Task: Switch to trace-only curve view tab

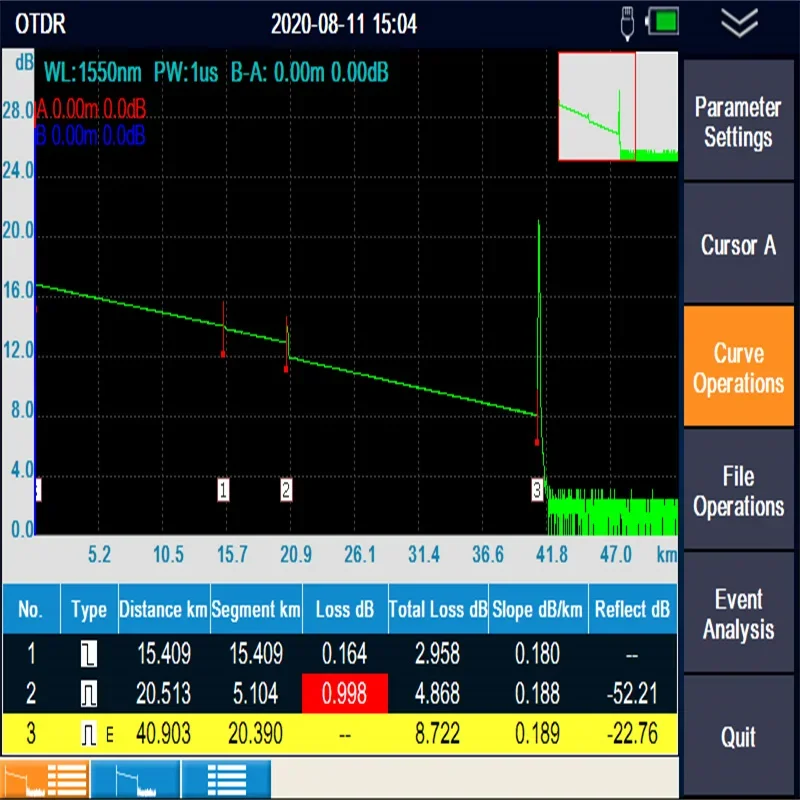Action: (x=136, y=780)
